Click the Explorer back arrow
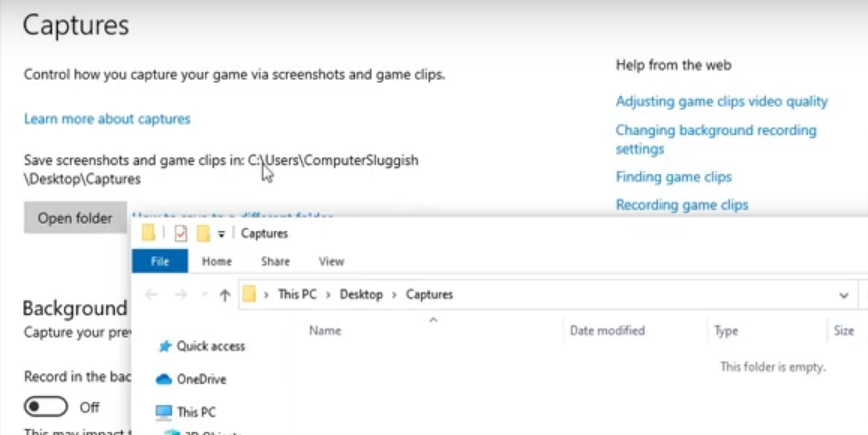Screen dimensions: 868x435 151,294
